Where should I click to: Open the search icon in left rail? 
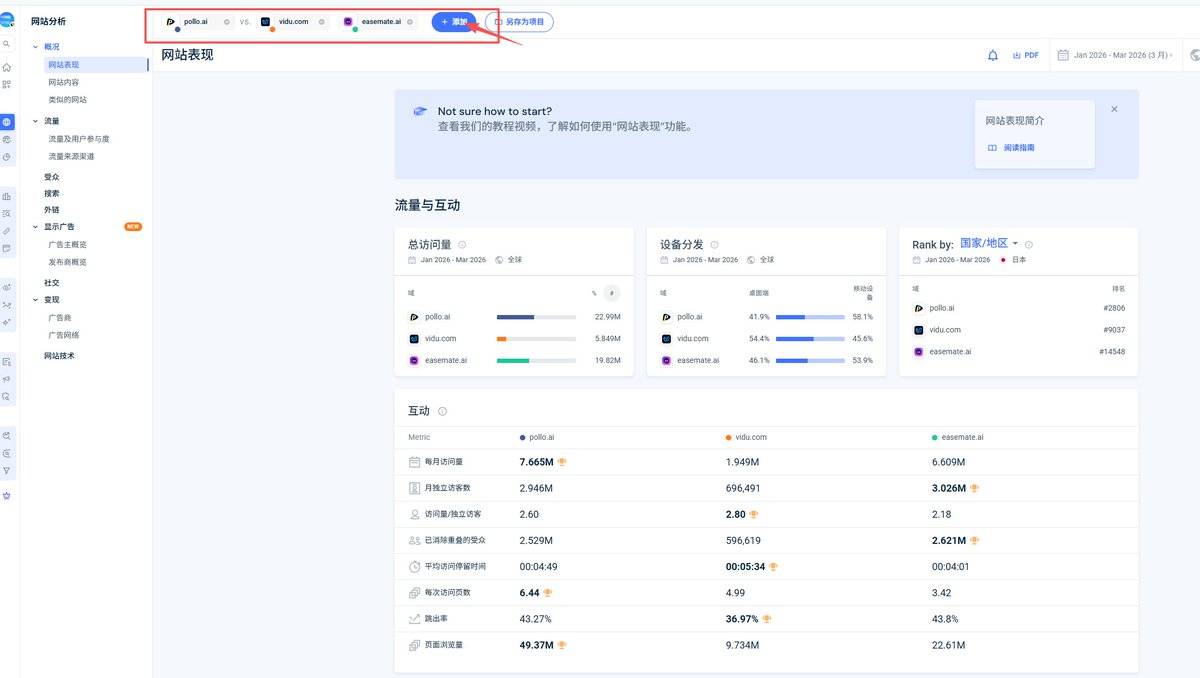pos(6,45)
